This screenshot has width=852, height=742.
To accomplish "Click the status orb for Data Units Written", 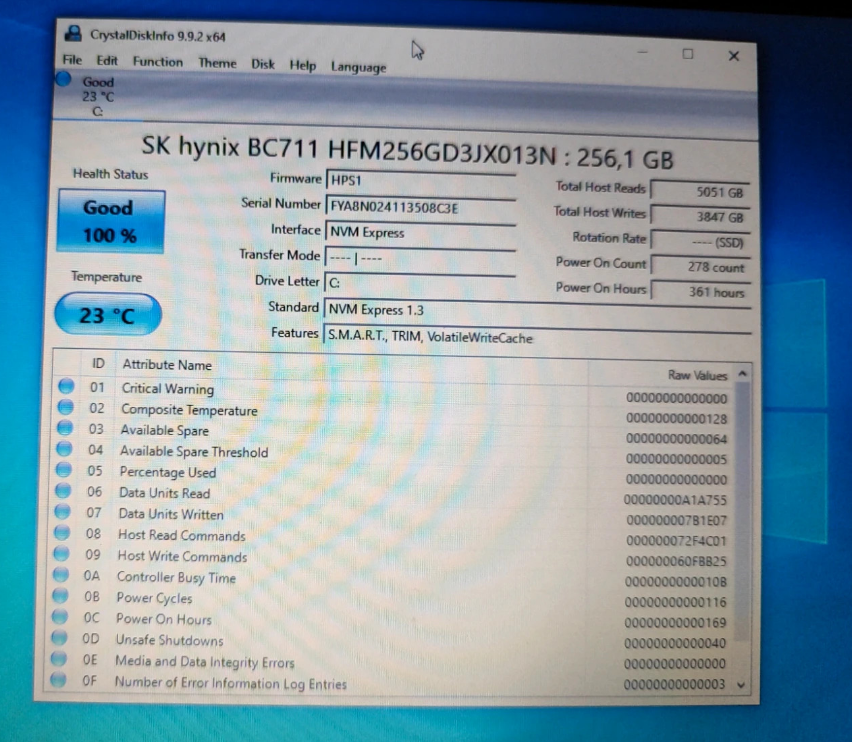I will (x=62, y=512).
